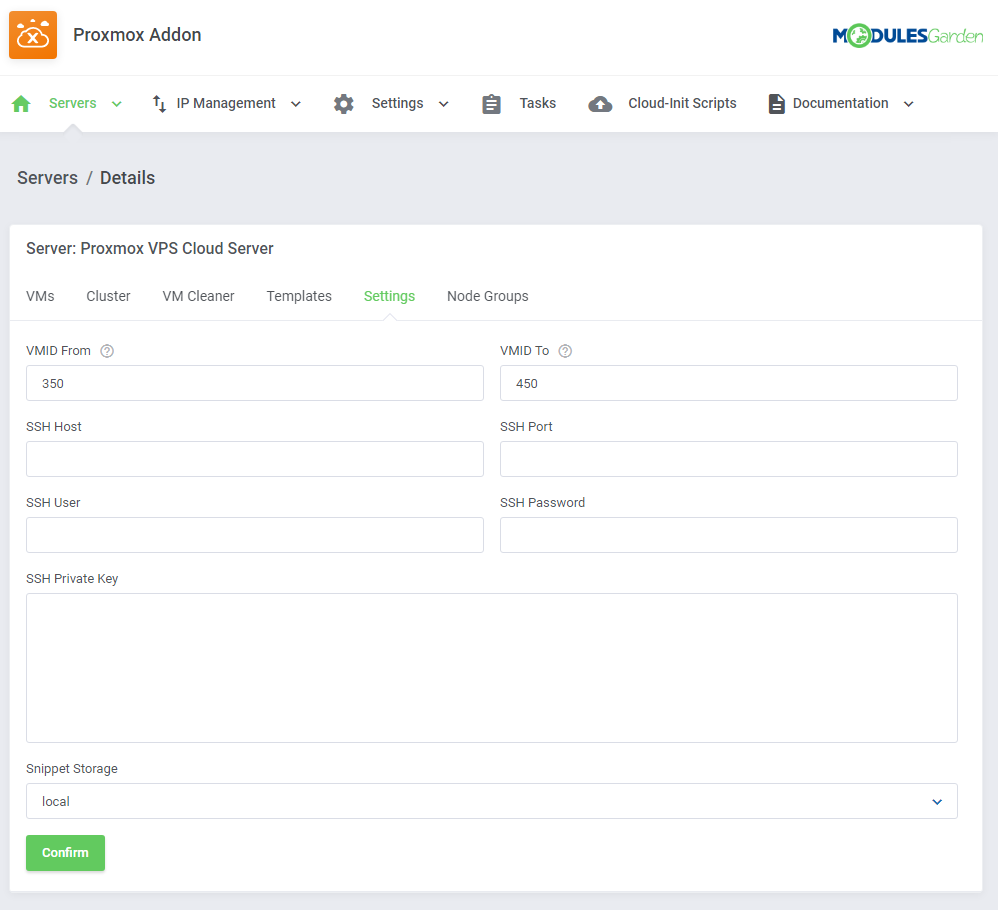The width and height of the screenshot is (998, 910).
Task: Click the VMID To help icon
Action: pos(565,351)
